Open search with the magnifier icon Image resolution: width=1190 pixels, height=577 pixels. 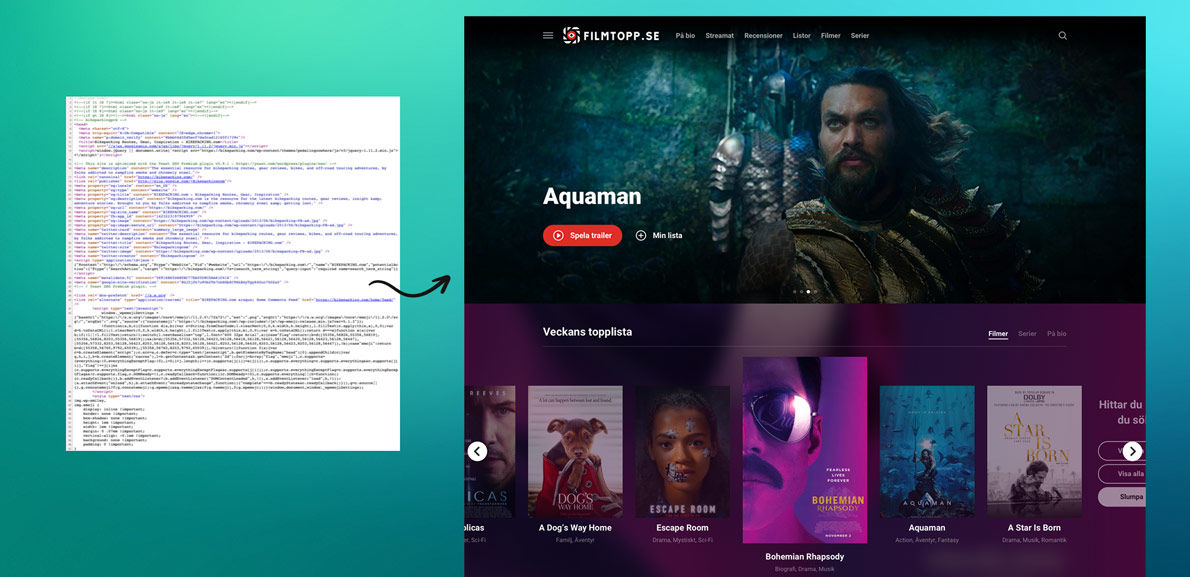click(x=1062, y=36)
